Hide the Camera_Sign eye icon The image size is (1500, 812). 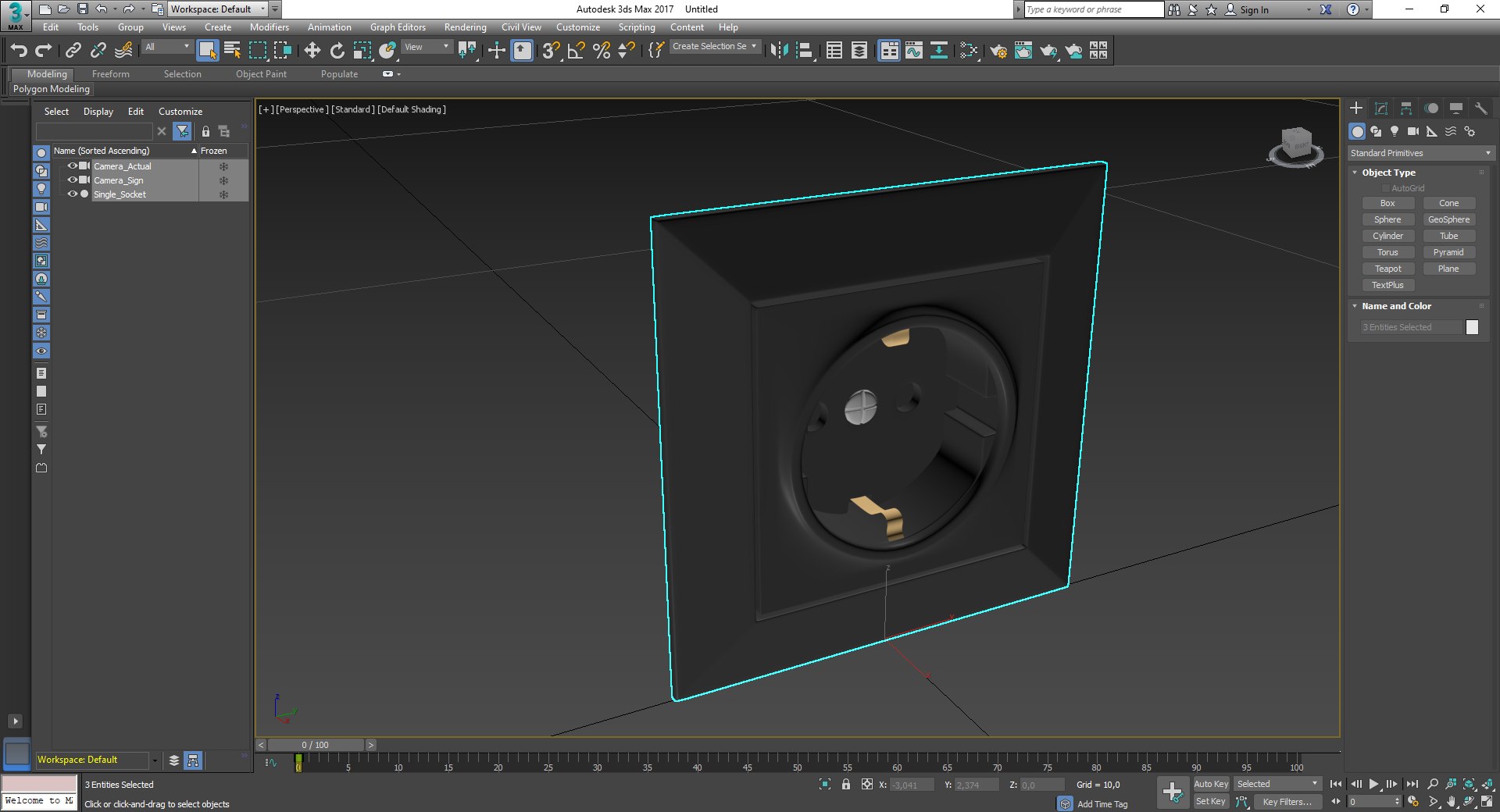[x=72, y=180]
